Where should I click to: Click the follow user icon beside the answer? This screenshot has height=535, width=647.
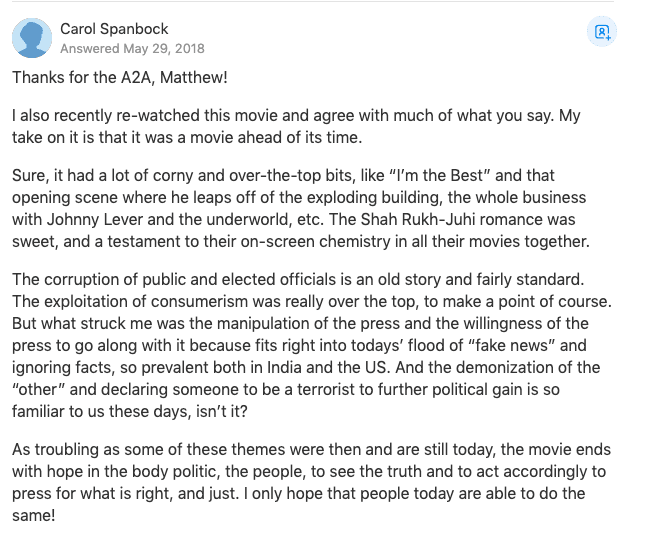(602, 32)
